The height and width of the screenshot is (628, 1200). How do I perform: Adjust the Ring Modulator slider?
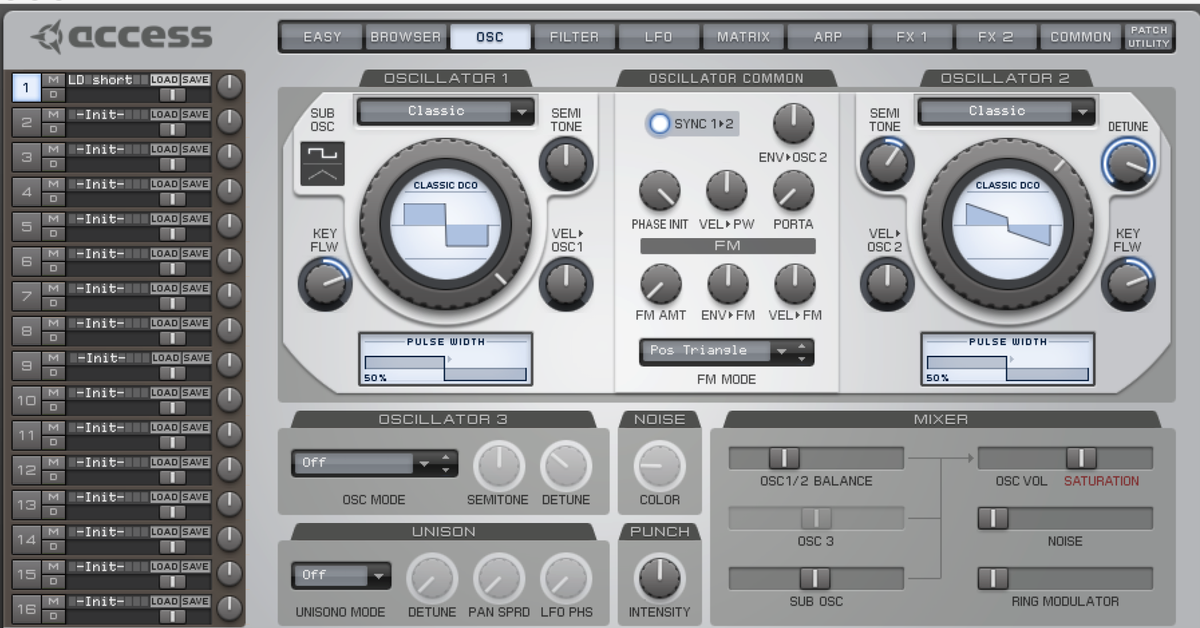click(1065, 578)
